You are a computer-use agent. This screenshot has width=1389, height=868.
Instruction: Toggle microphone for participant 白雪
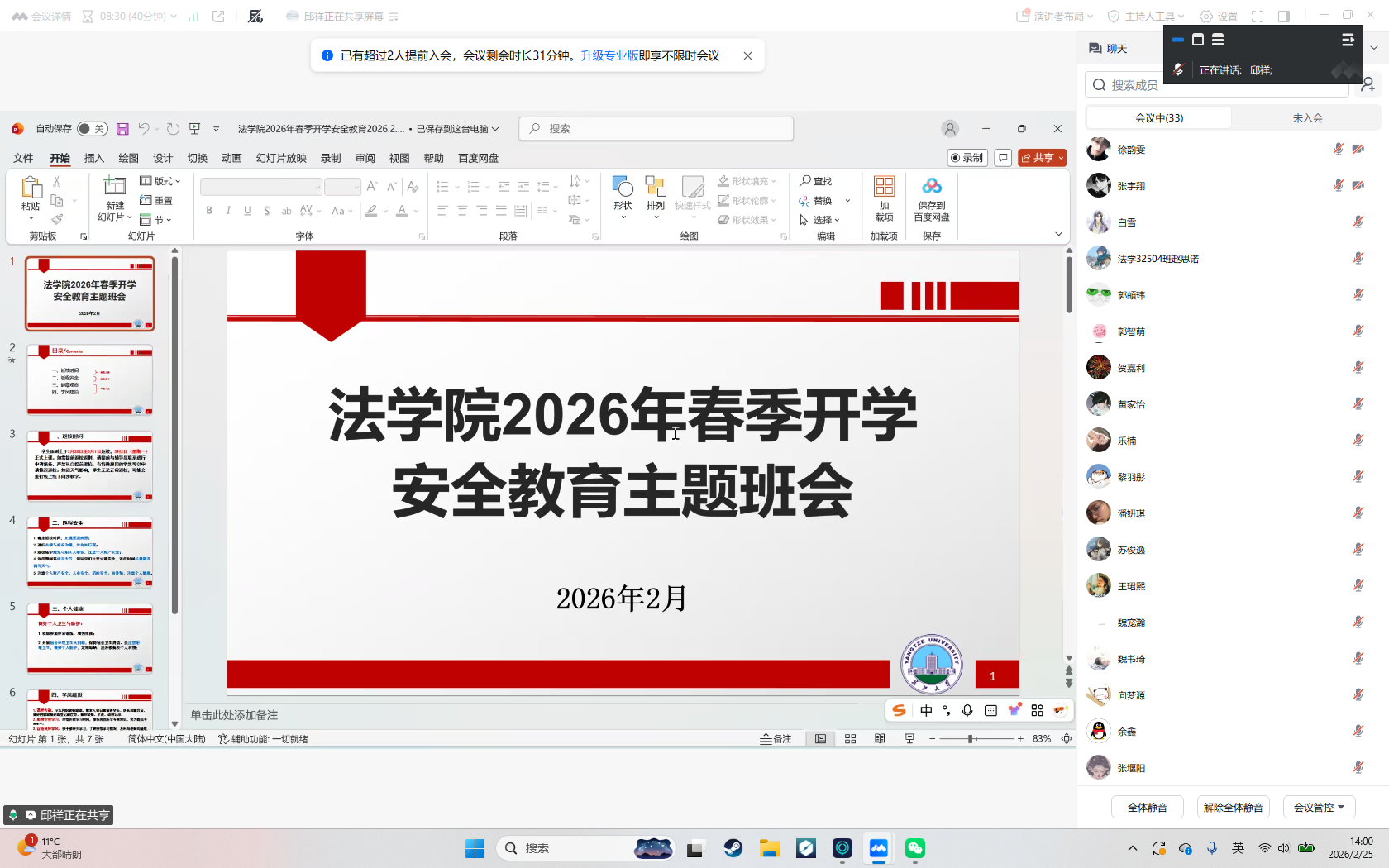click(1358, 222)
